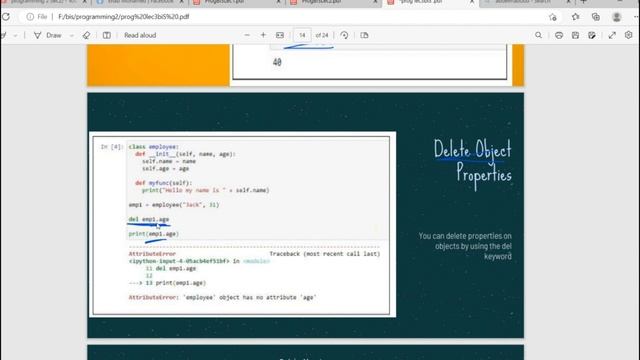This screenshot has height=360, width=640.
Task: Open the Collections icon
Action: pyautogui.click(x=596, y=17)
